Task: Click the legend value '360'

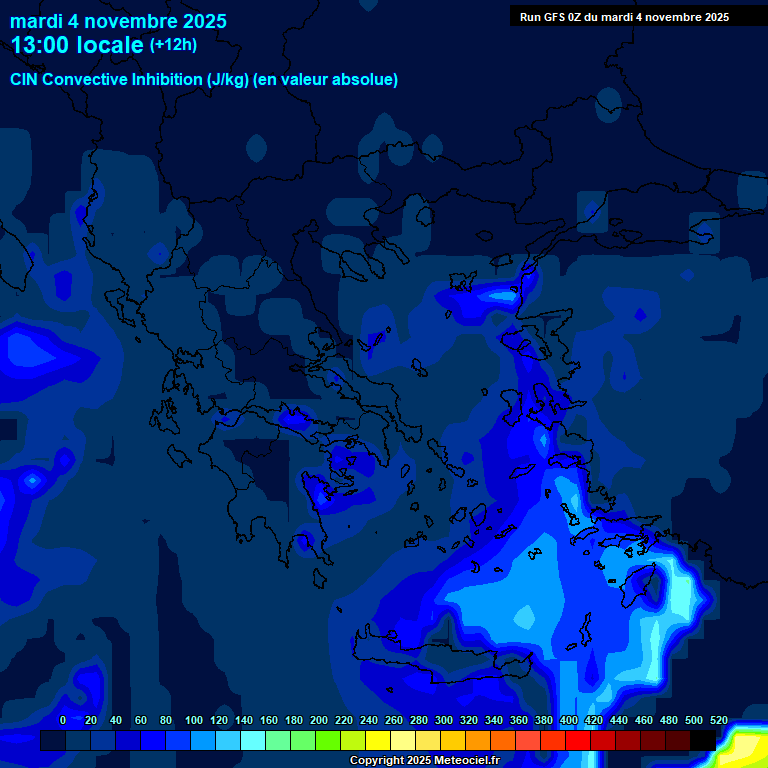Action: (519, 720)
